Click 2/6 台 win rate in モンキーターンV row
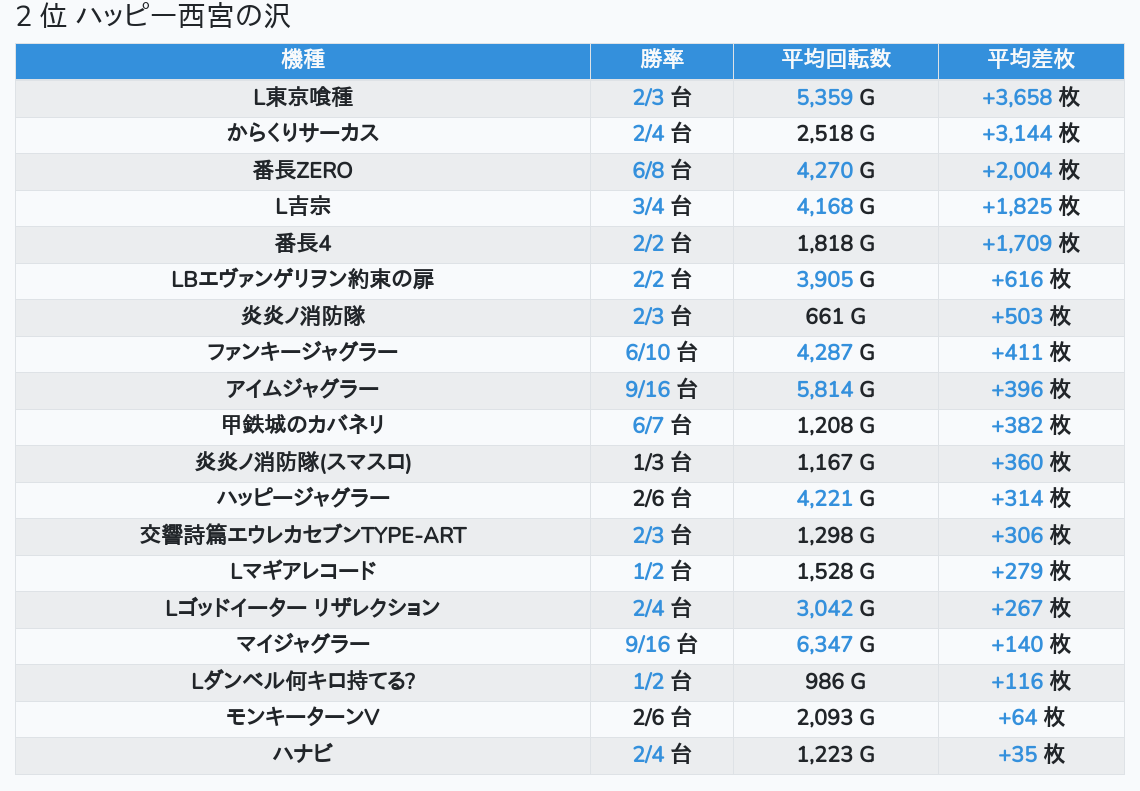Image resolution: width=1140 pixels, height=791 pixels. coord(662,718)
